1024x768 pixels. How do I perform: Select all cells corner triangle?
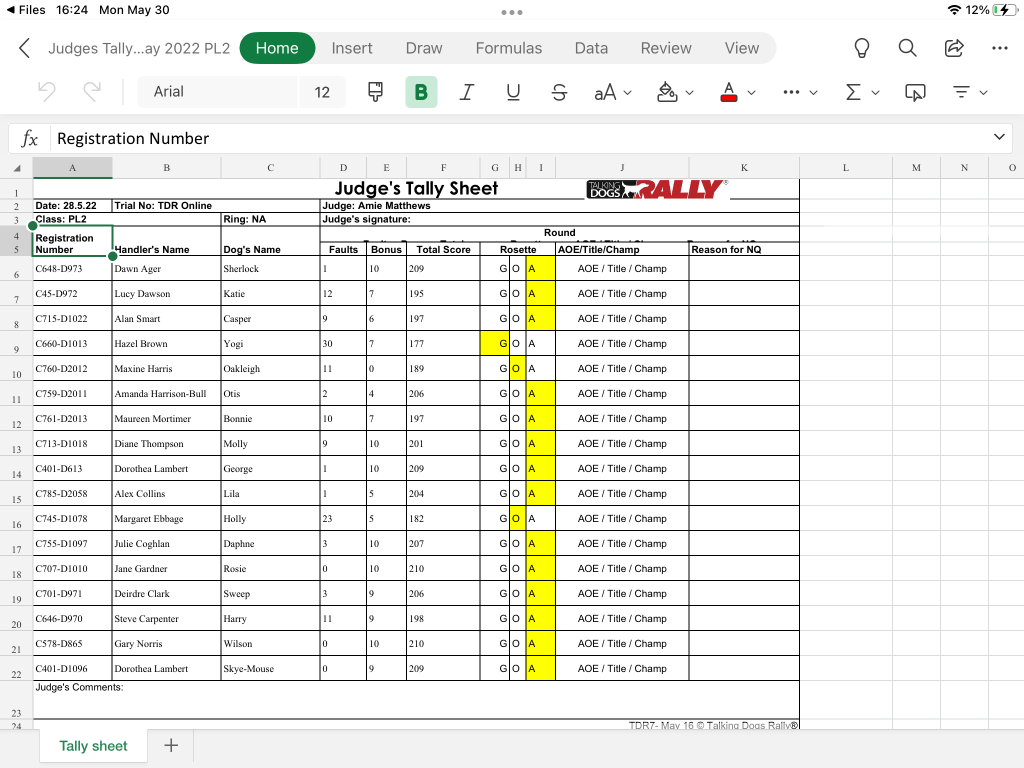(17, 168)
